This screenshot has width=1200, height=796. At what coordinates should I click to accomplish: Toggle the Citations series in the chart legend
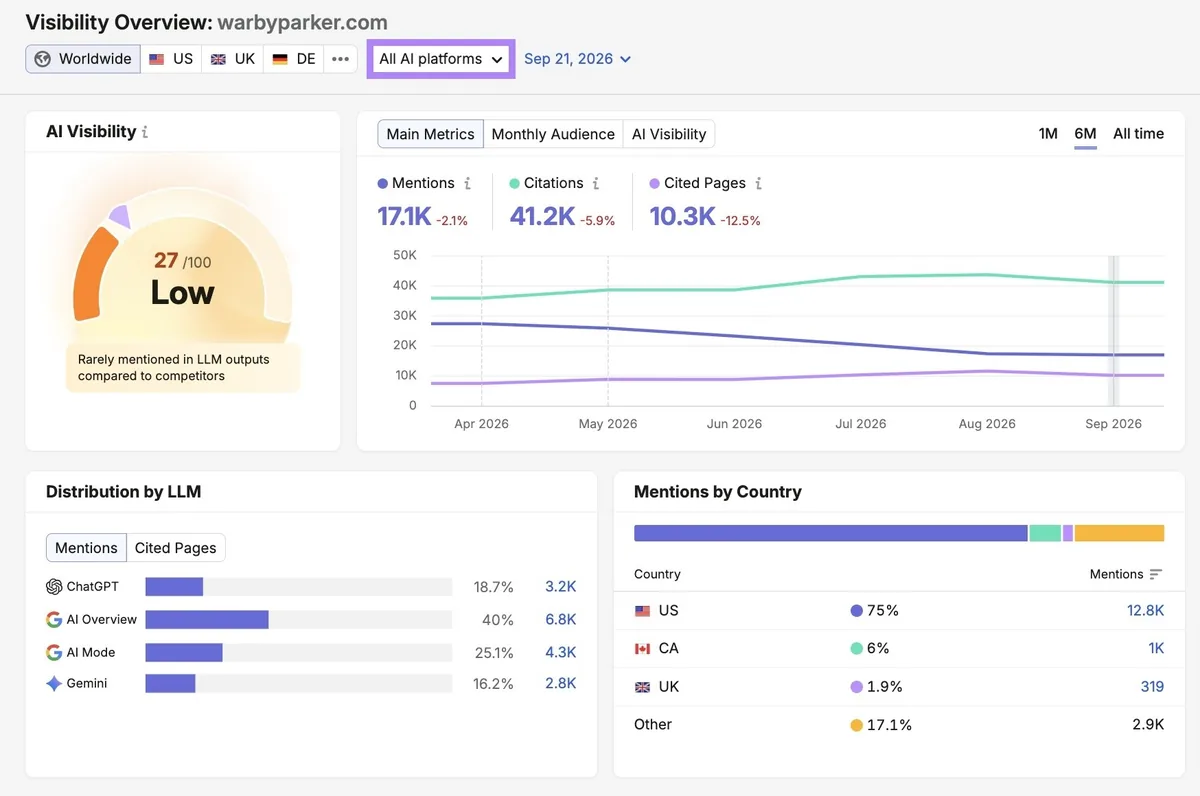(x=546, y=183)
